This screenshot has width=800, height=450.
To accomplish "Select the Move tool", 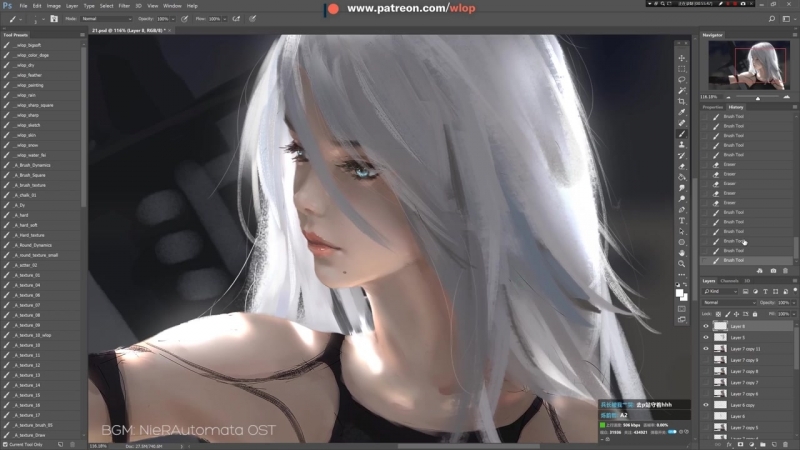I will coord(682,58).
